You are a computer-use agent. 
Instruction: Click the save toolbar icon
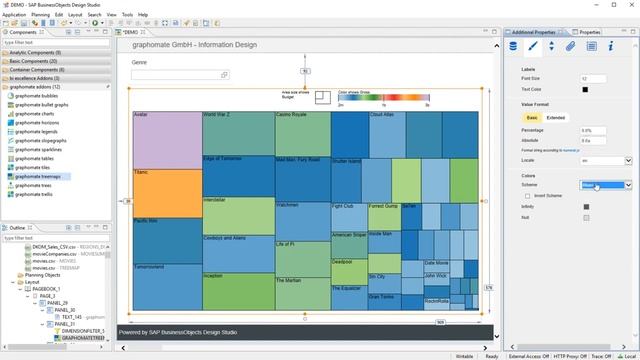click(24, 23)
